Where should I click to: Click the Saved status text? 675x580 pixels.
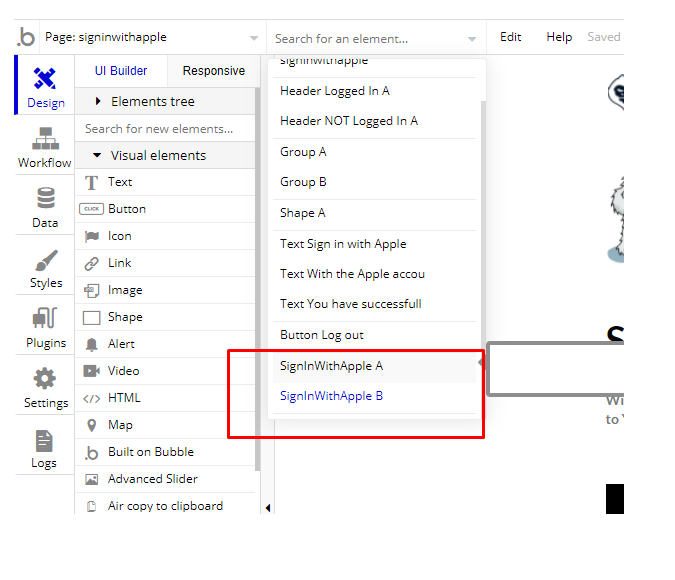point(604,37)
